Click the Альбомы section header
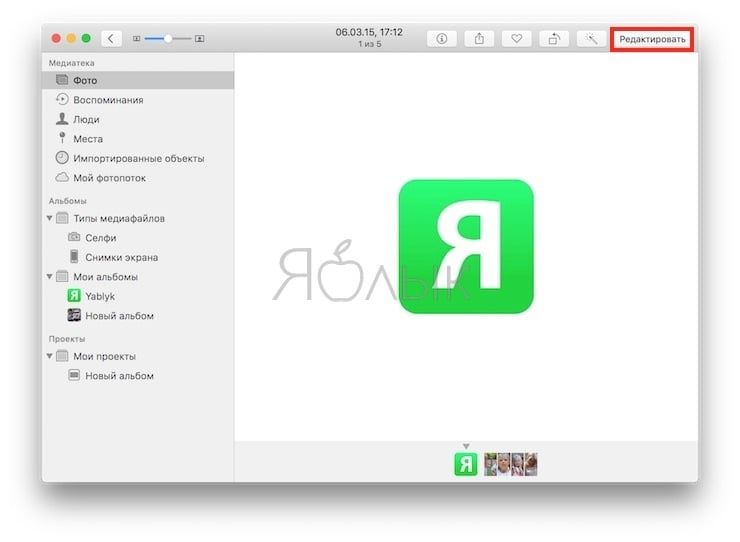 67,201
